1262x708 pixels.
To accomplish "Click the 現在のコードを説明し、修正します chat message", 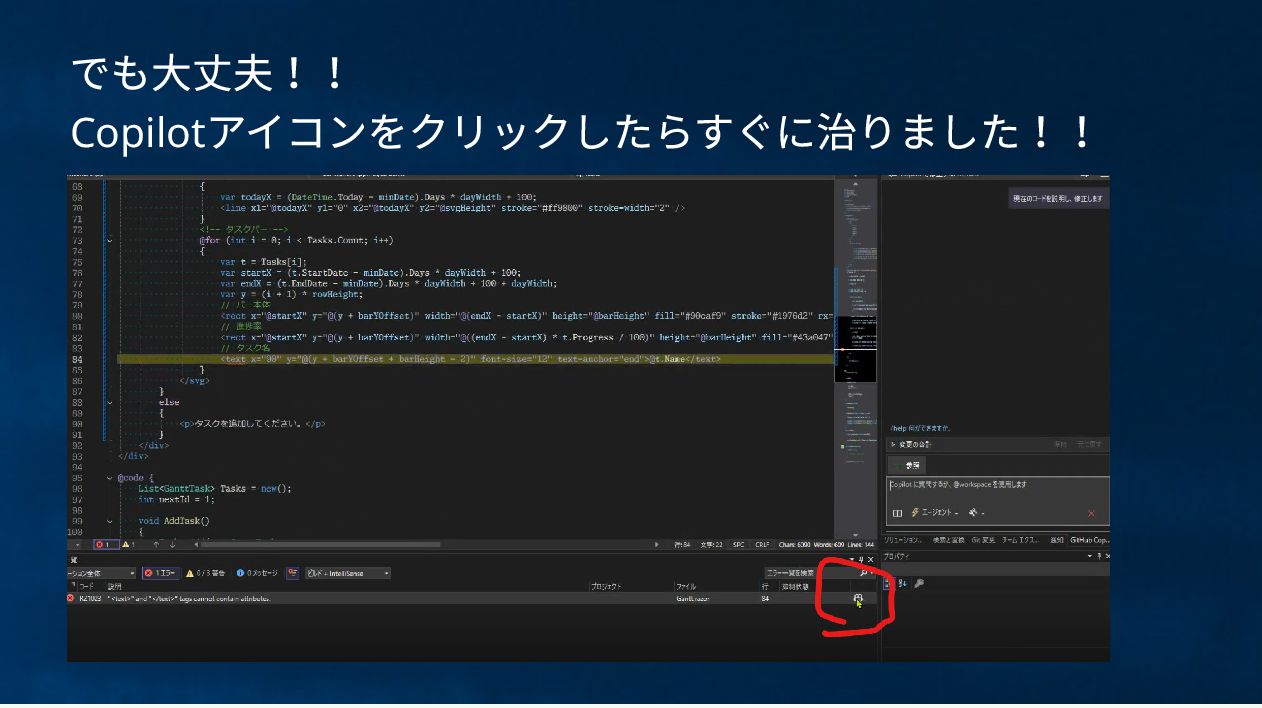I will click(1057, 199).
